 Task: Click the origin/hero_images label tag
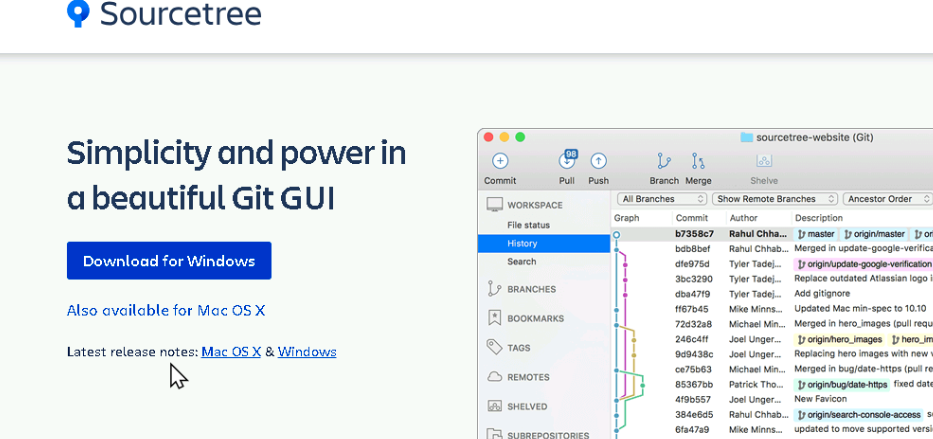click(840, 339)
